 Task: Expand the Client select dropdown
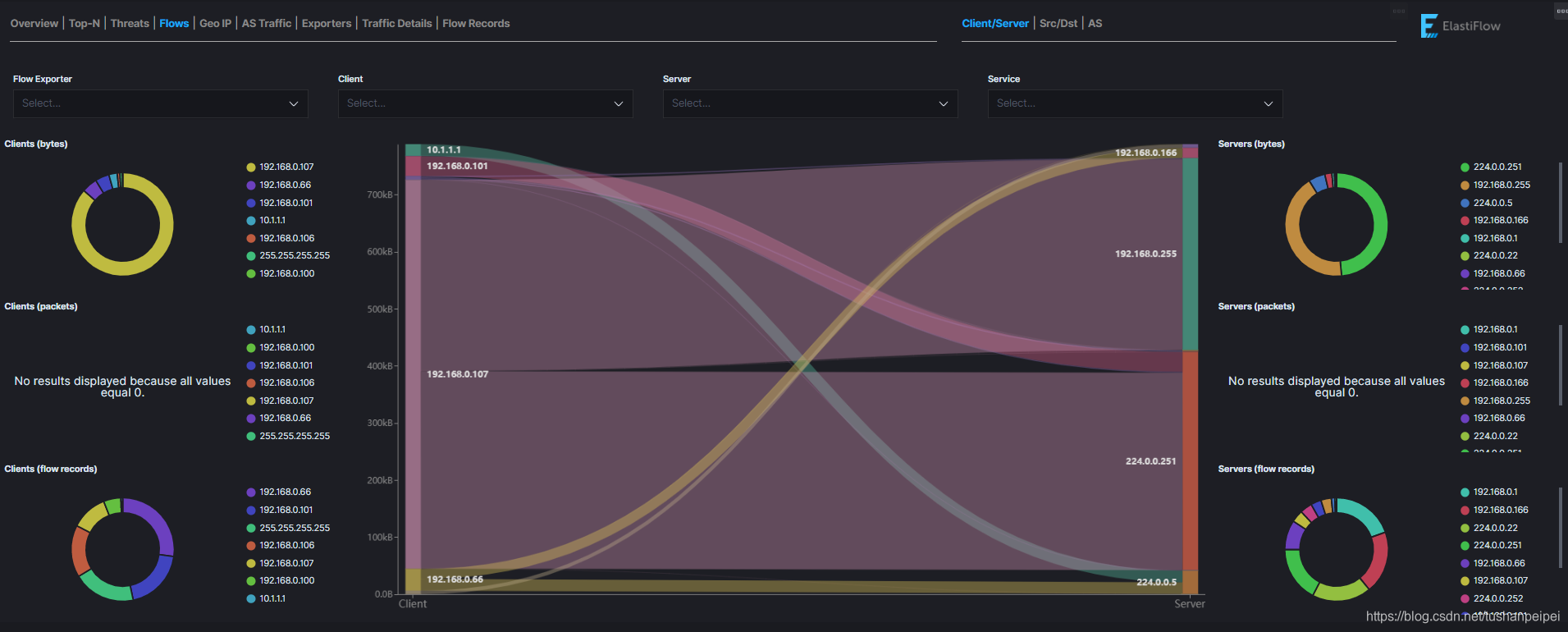(486, 103)
